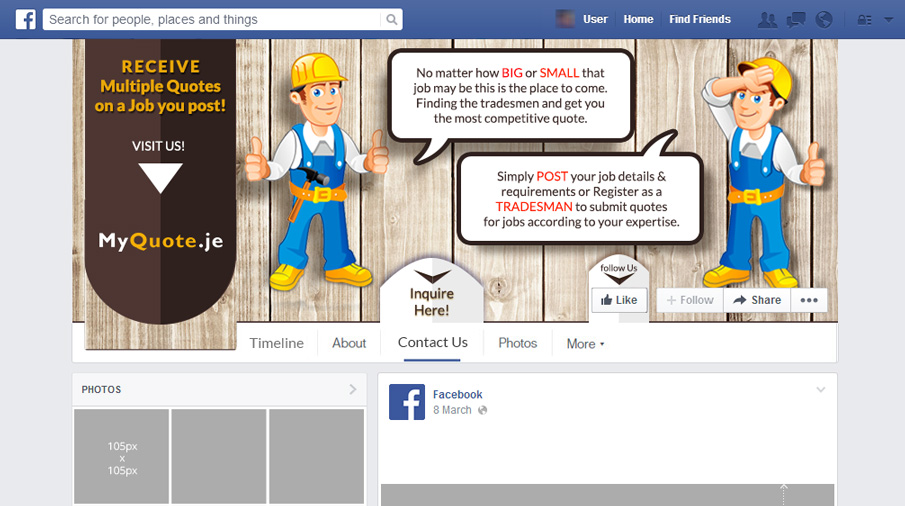905x506 pixels.
Task: Open the three-dot more actions button
Action: click(x=809, y=300)
